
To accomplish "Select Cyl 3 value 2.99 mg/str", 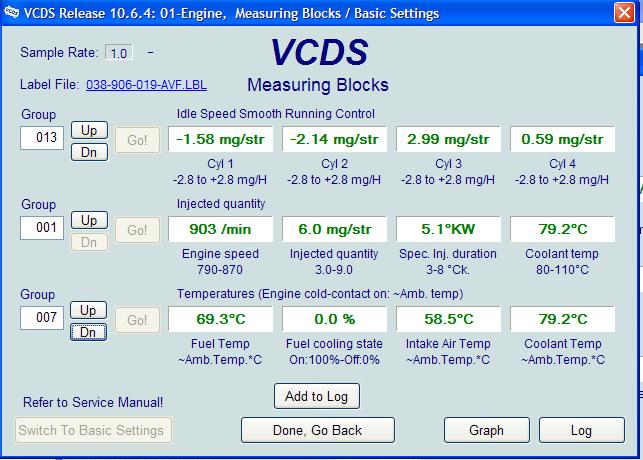I will point(449,139).
